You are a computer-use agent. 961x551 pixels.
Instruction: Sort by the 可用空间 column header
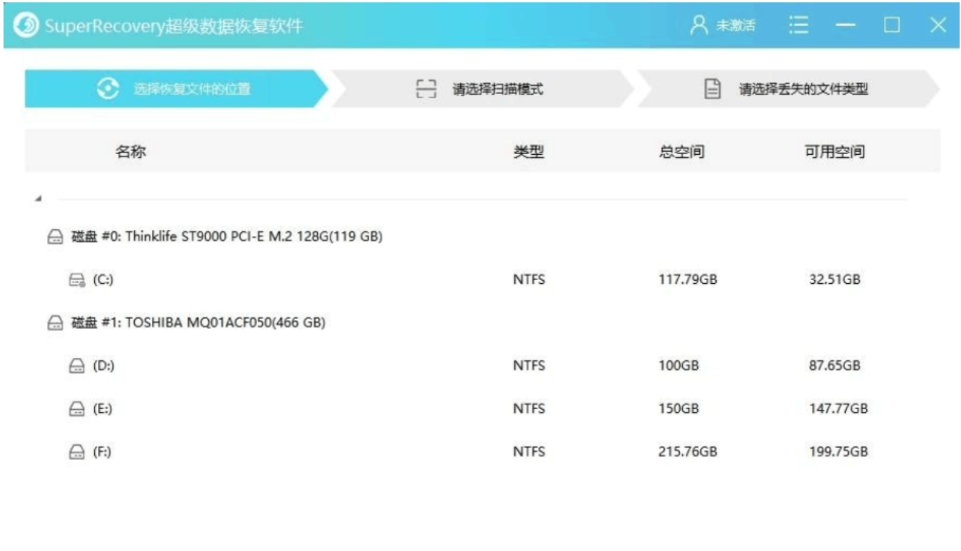[x=835, y=152]
